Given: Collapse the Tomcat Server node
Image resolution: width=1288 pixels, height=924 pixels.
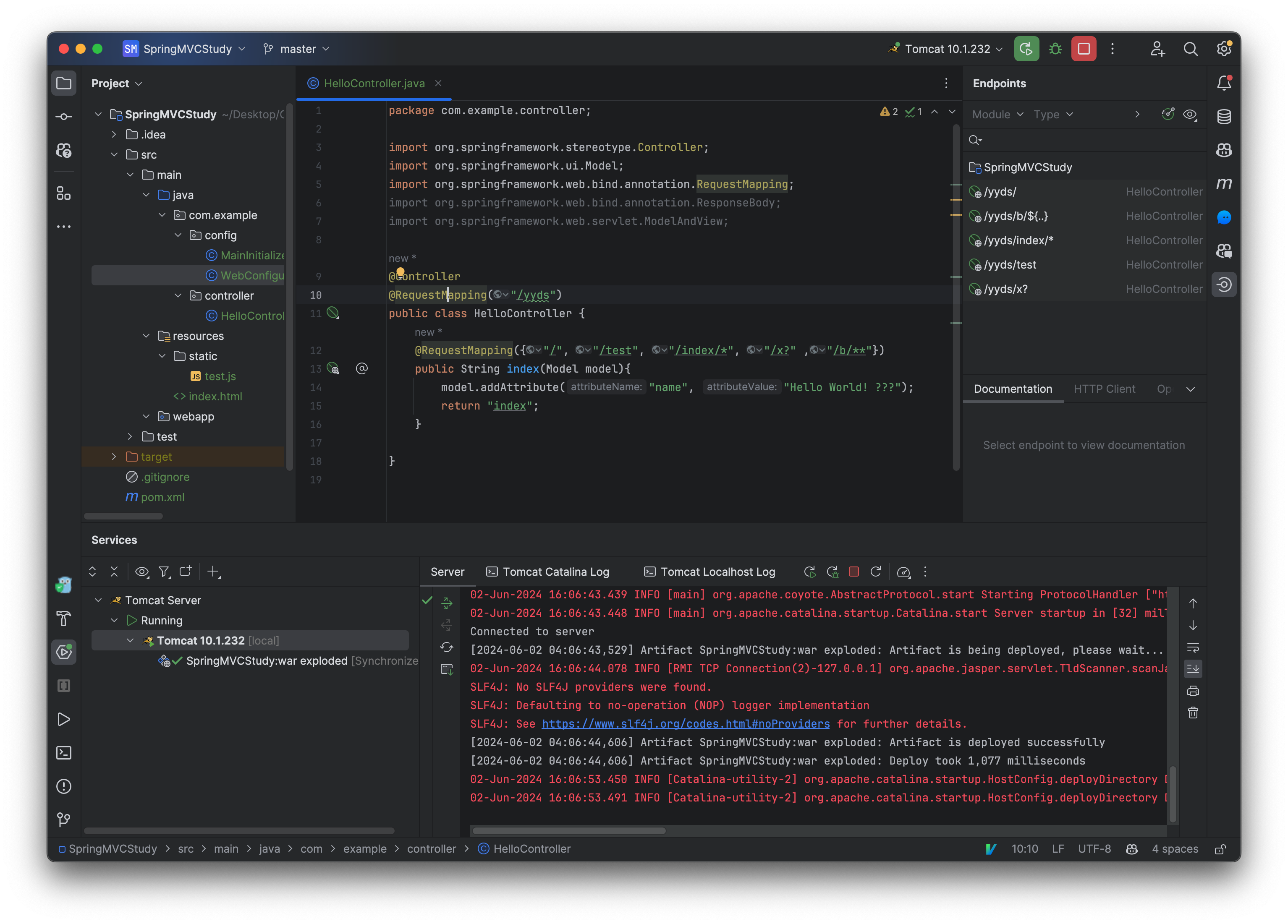Looking at the screenshot, I should 98,600.
